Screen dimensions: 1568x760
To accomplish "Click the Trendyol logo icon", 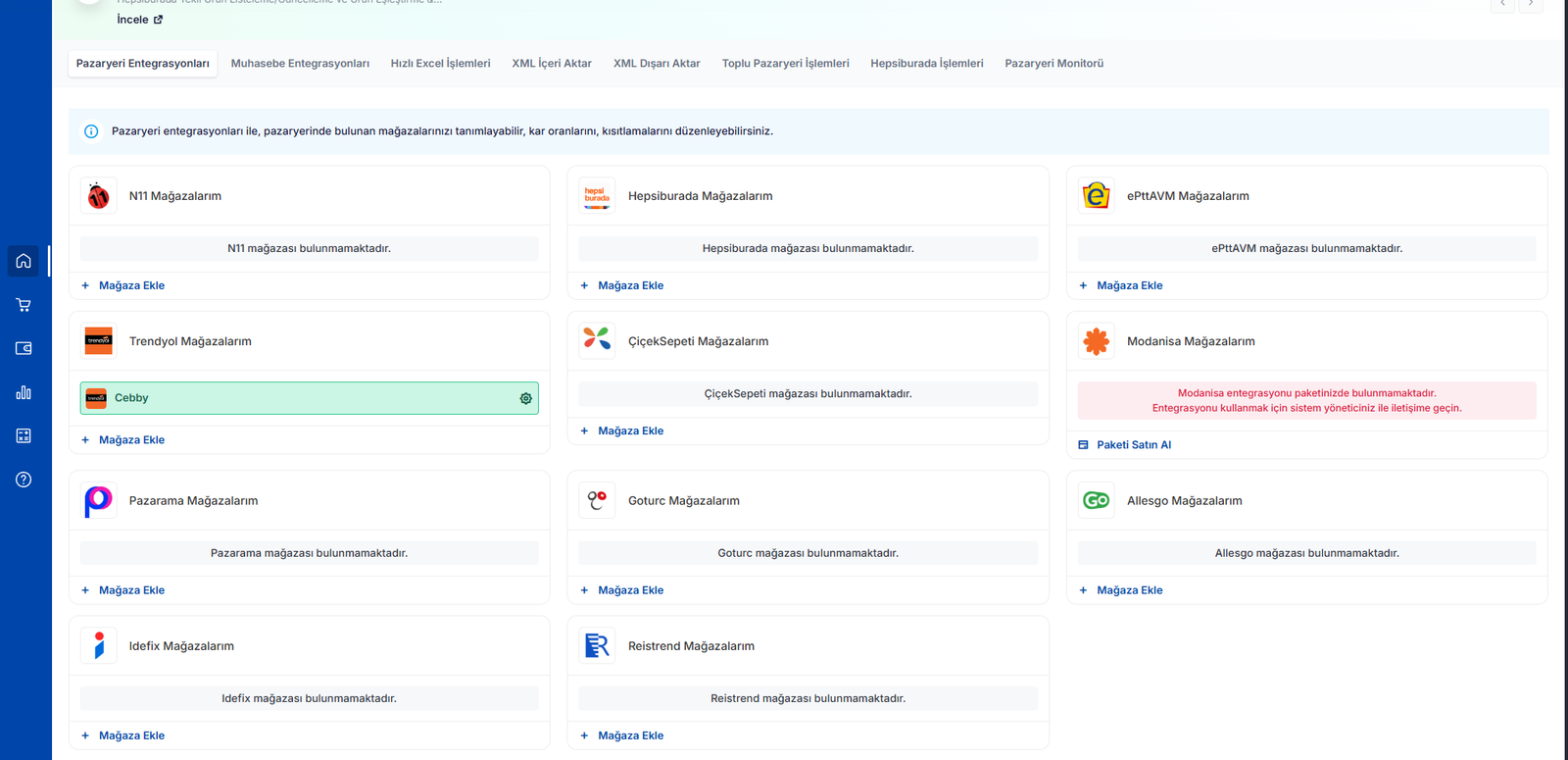I will [99, 341].
